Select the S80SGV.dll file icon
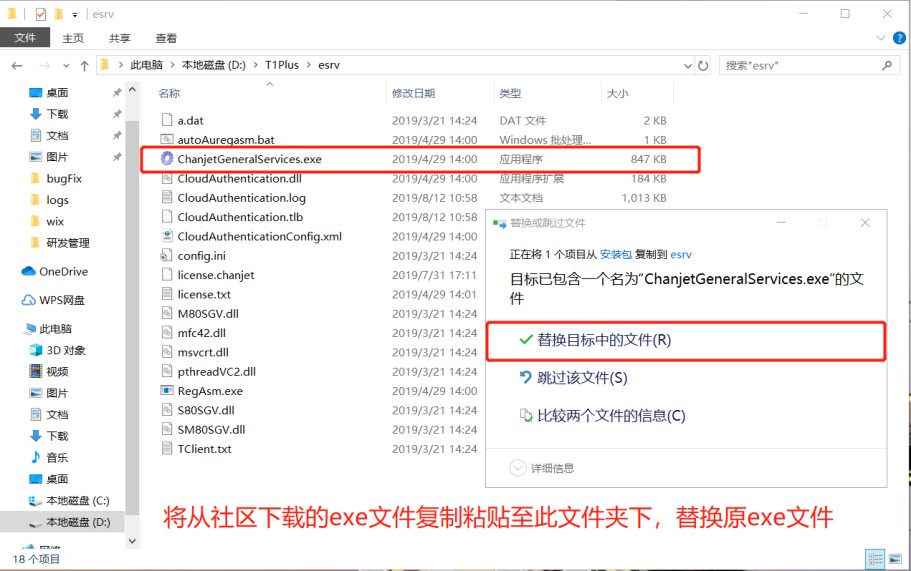 (167, 410)
